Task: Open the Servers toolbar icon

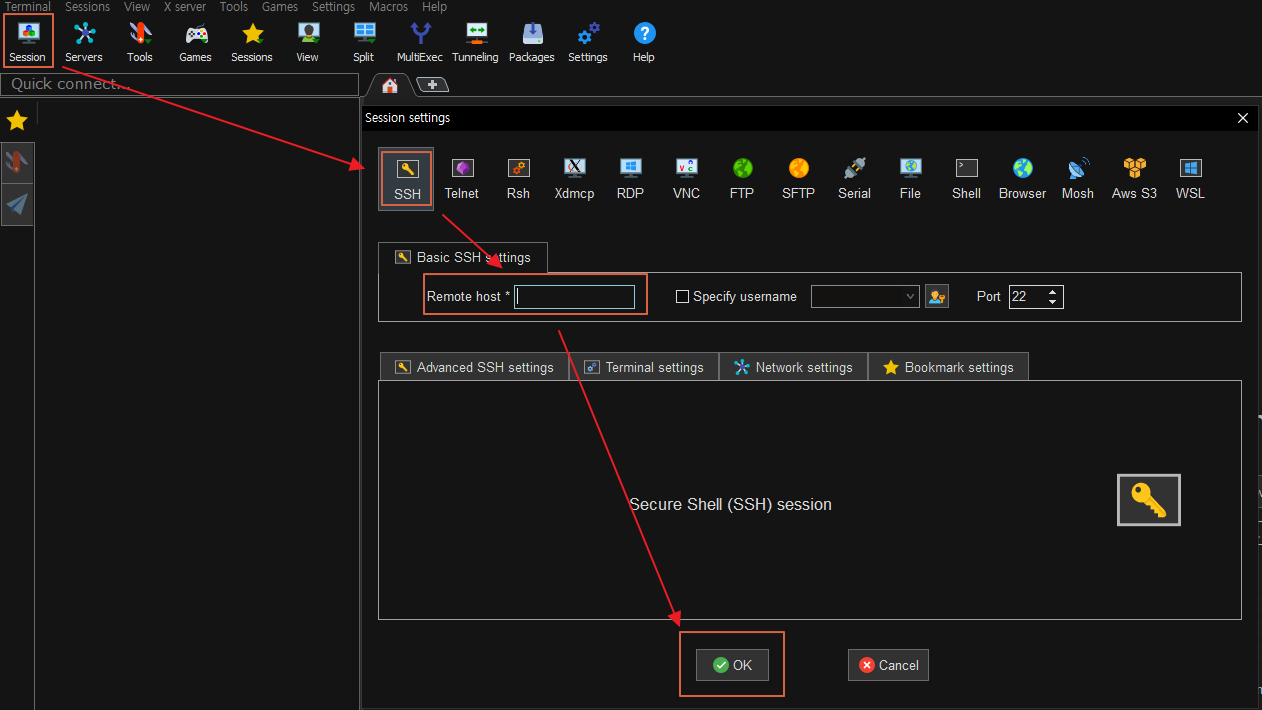Action: coord(84,42)
